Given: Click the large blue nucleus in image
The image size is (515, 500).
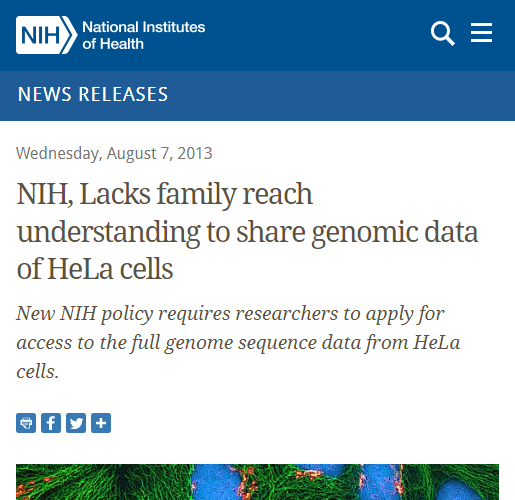Looking at the screenshot, I should click(213, 483).
